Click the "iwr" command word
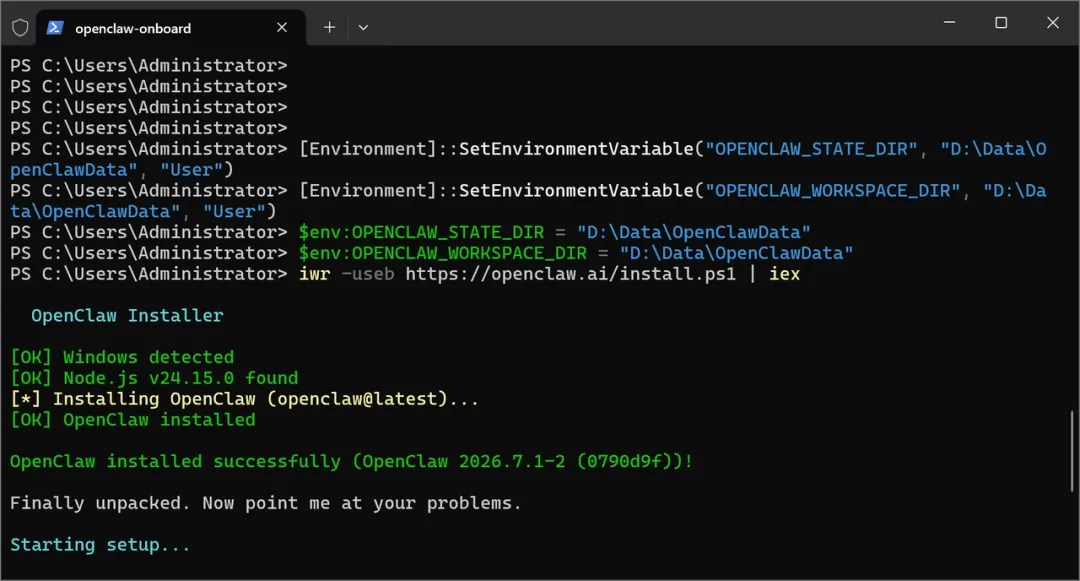 point(314,274)
